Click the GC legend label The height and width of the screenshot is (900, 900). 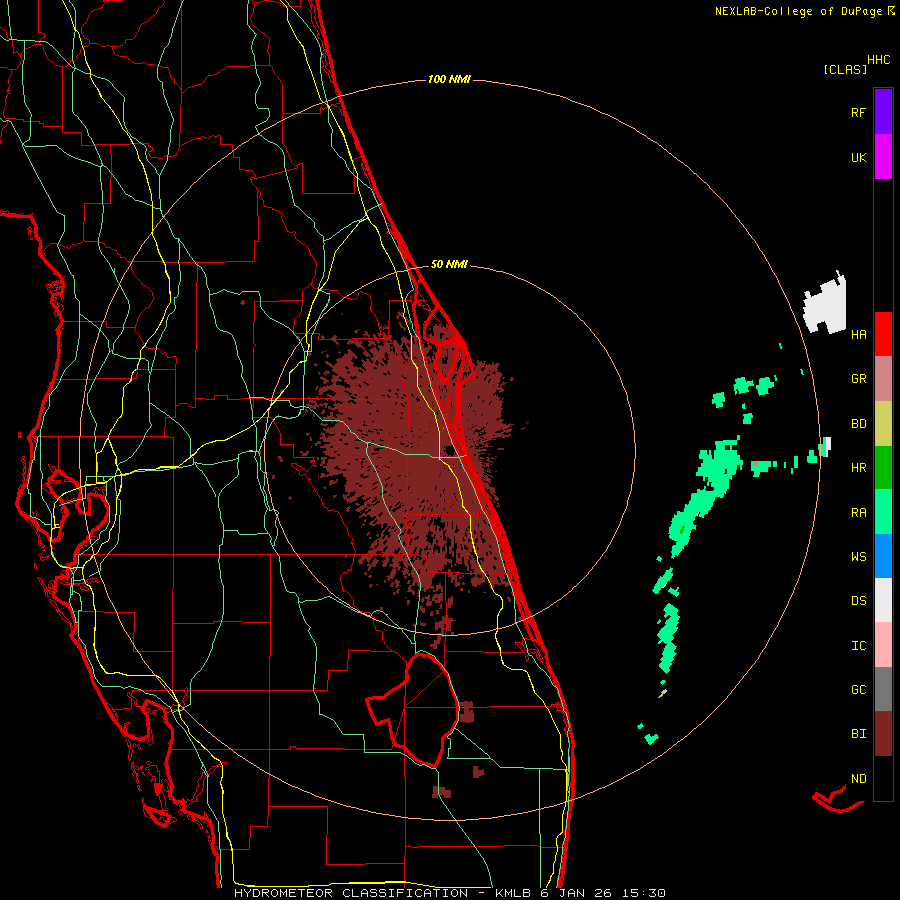click(858, 690)
